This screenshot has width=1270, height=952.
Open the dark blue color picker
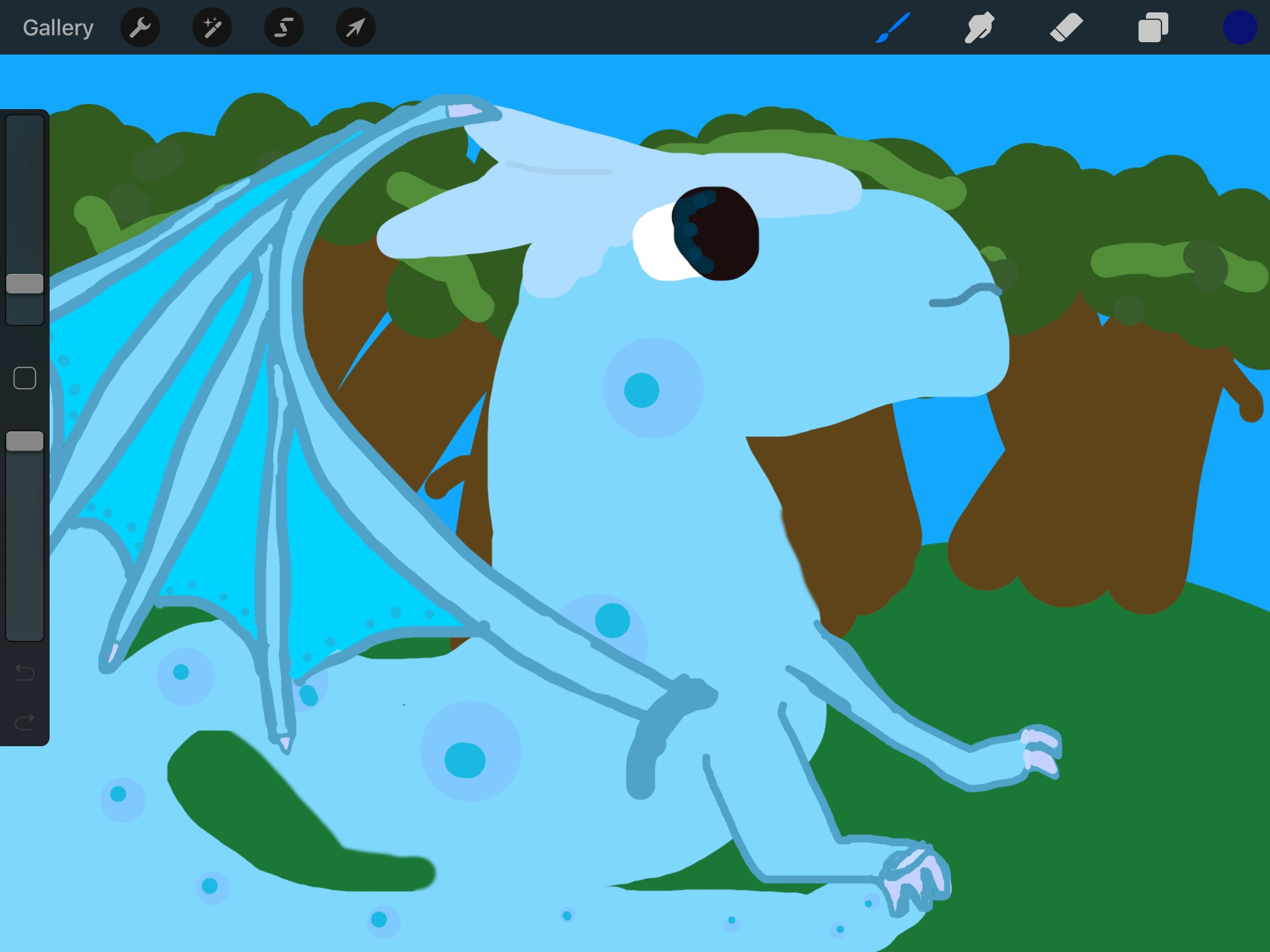coord(1240,28)
